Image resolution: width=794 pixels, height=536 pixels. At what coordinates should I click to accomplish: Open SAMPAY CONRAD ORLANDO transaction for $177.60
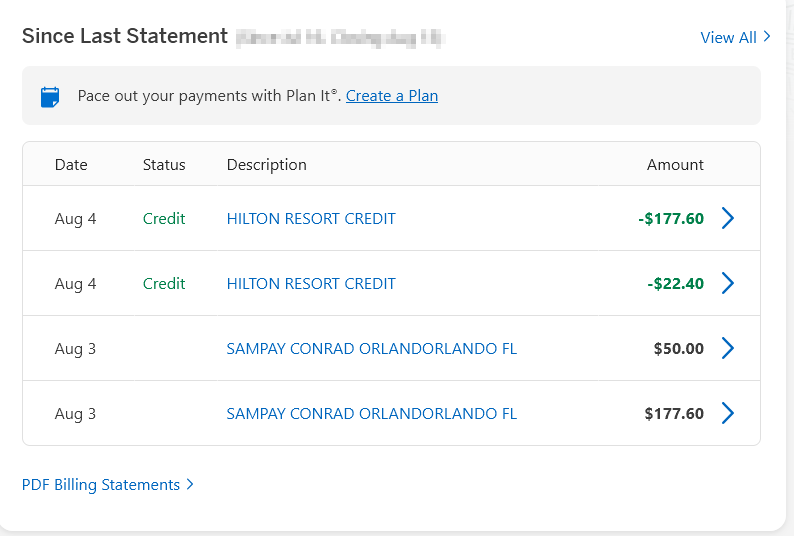[x=372, y=413]
